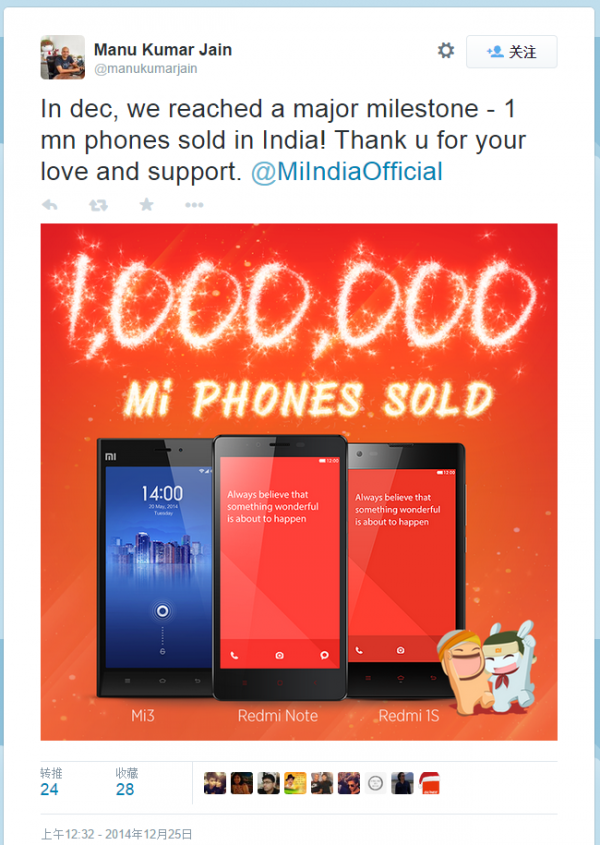Retweet this tweet using the retweet icon
The height and width of the screenshot is (845, 600).
tap(98, 205)
